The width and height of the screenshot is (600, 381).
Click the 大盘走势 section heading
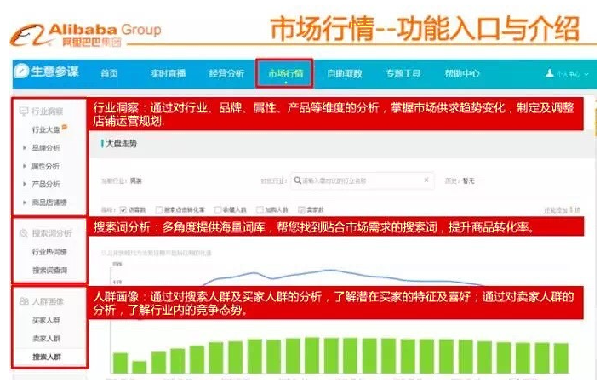pyautogui.click(x=121, y=143)
